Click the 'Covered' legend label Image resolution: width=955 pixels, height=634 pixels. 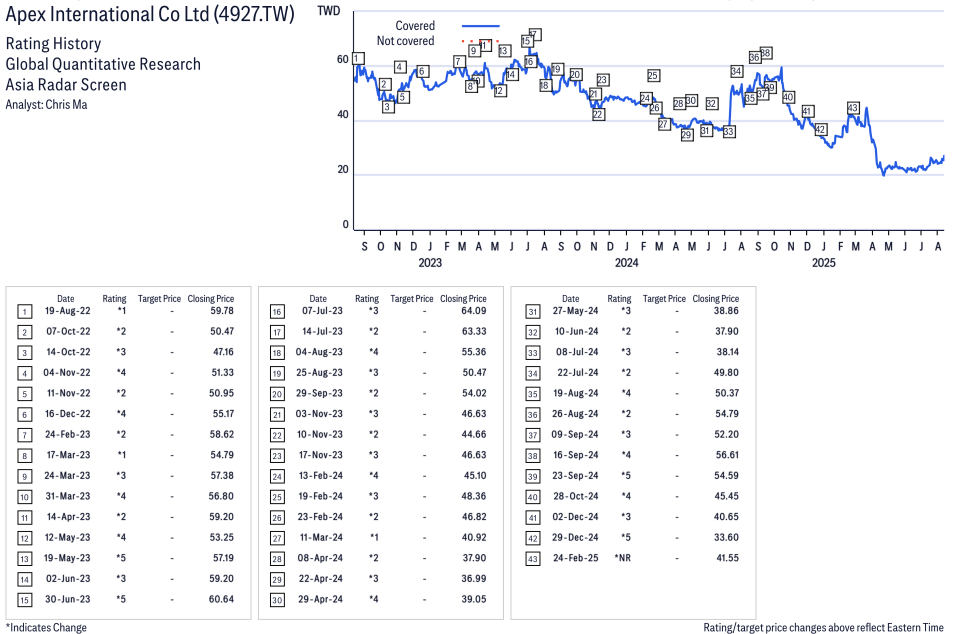(415, 26)
